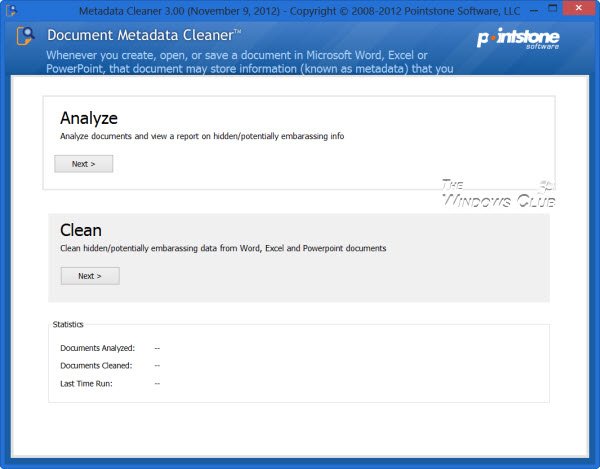Click the 'Last Time Run:' label
This screenshot has height=469, width=600.
(86, 384)
